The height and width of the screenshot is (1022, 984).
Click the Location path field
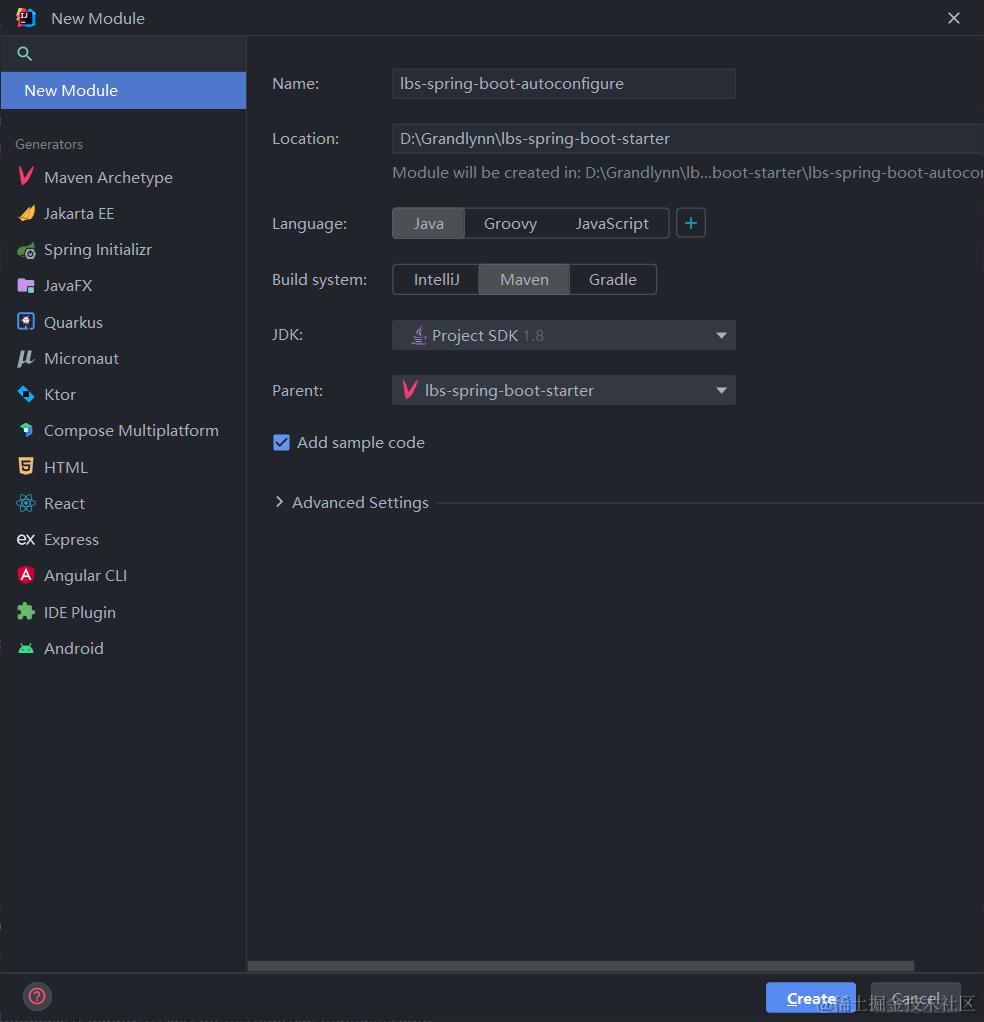[687, 139]
